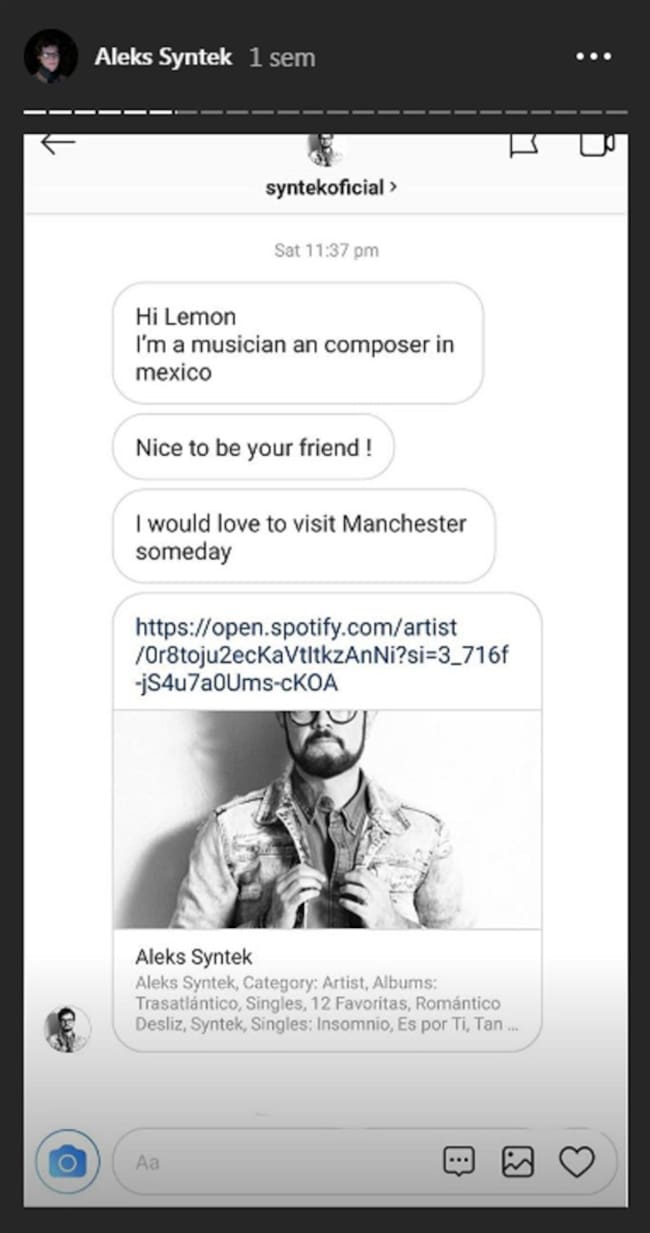Click the "Nice to be your friend !" message
This screenshot has width=650, height=1233.
pos(253,447)
